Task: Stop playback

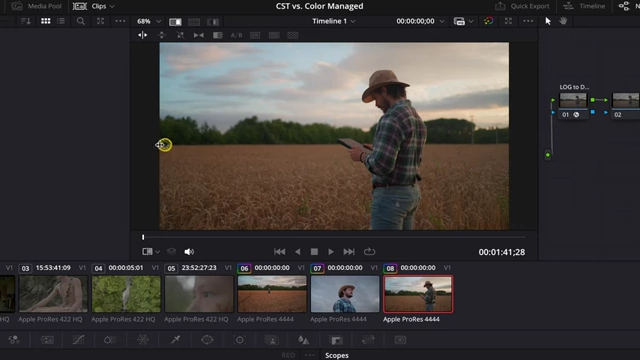Action: pyautogui.click(x=314, y=252)
